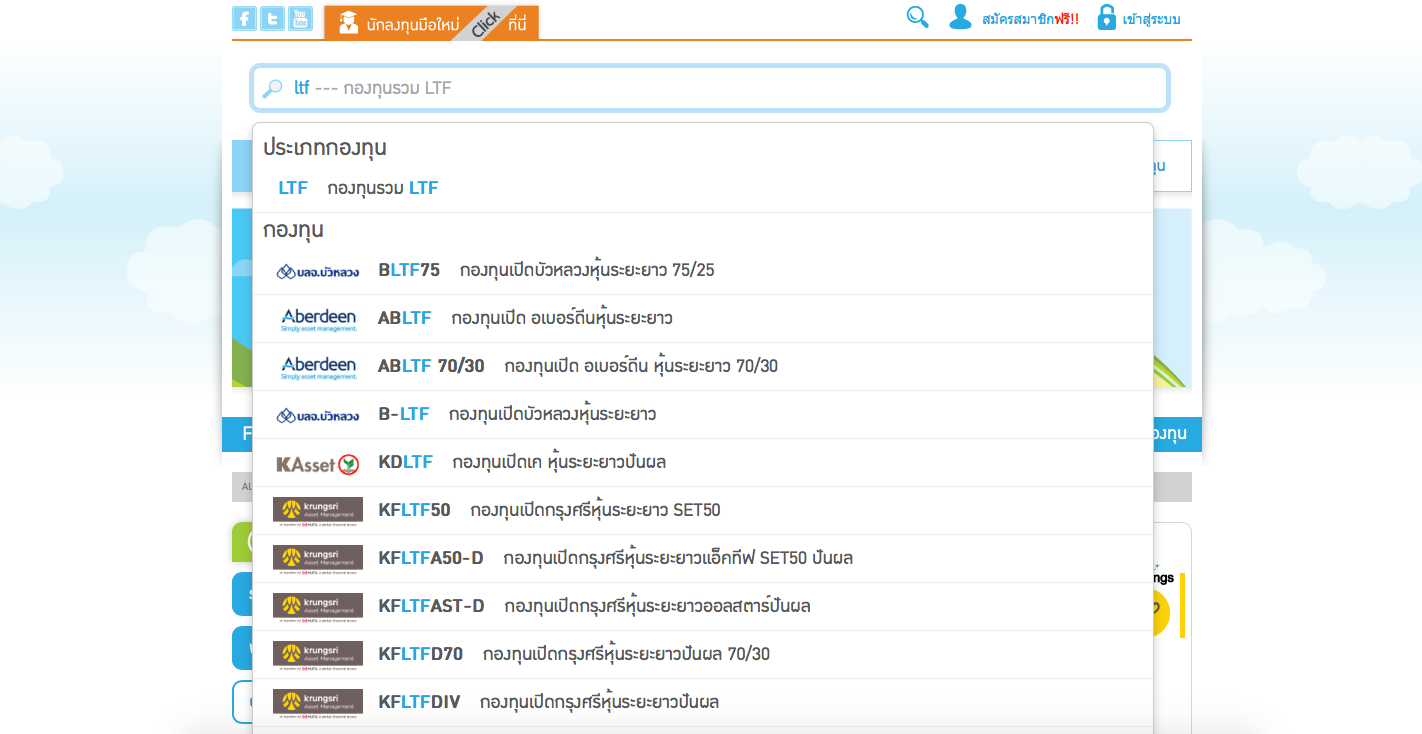Open the YouTube social icon
The width and height of the screenshot is (1422, 734).
click(x=300, y=18)
